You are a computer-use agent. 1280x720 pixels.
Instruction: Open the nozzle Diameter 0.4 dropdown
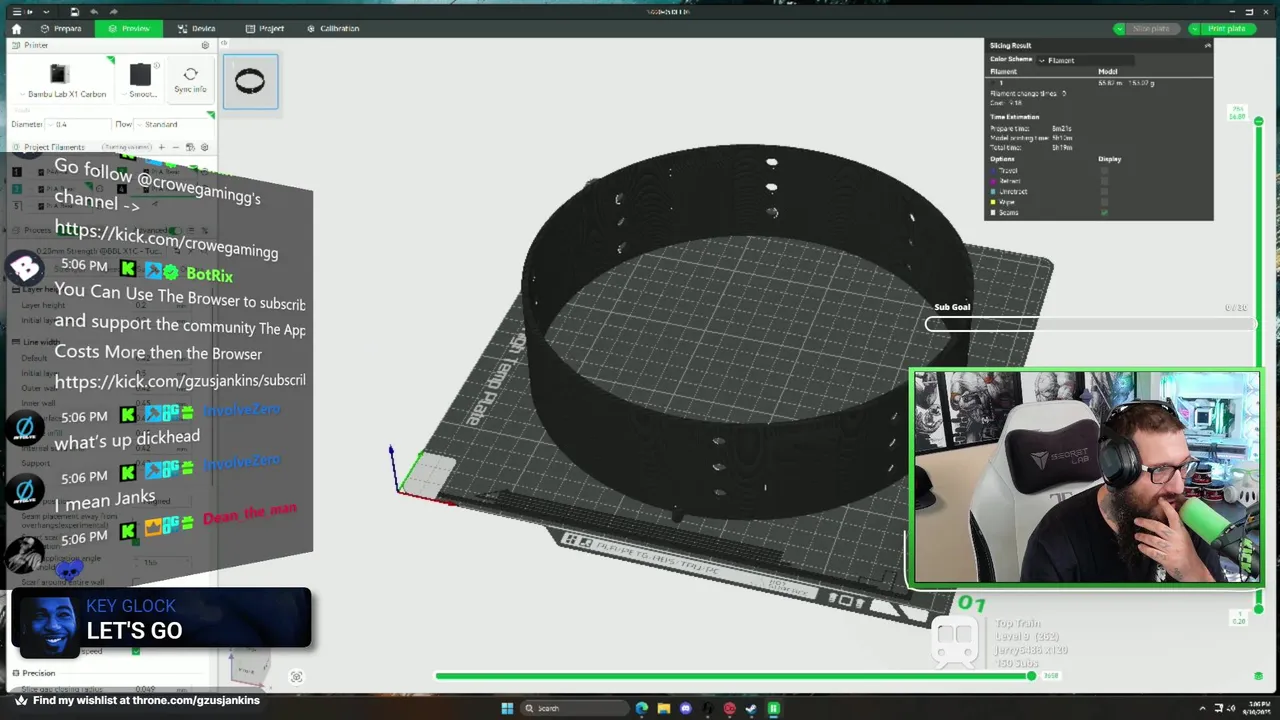pos(78,124)
